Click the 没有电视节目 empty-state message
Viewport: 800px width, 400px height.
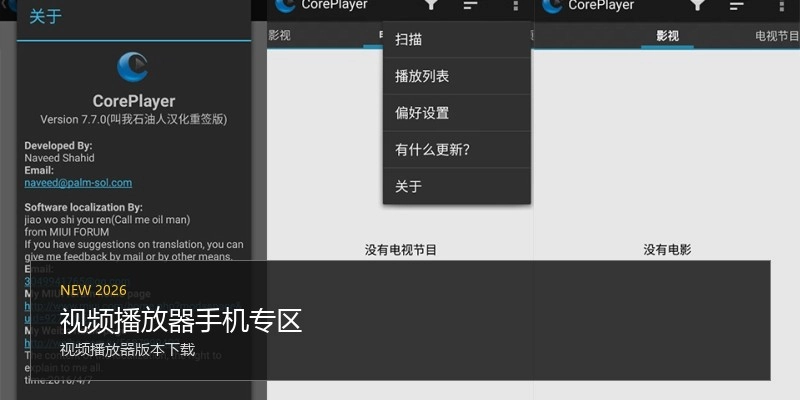[401, 250]
